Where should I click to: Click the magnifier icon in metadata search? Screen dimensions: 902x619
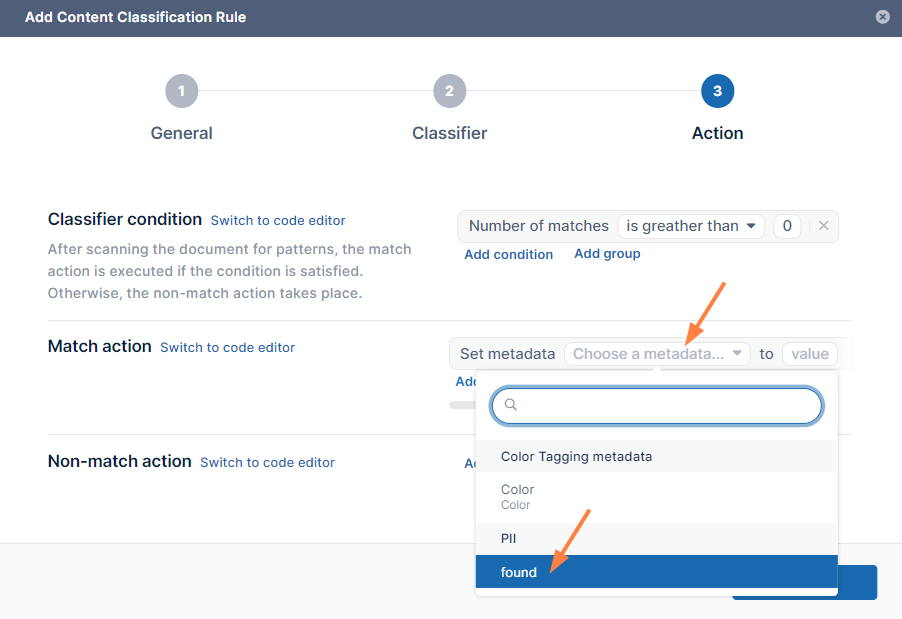(510, 405)
